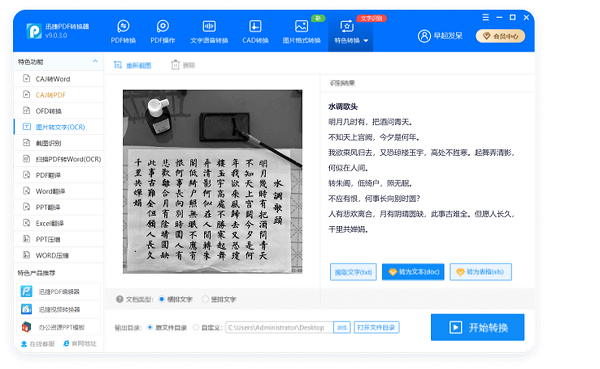This screenshot has width=600, height=369.
Task: Open the 文字语音转换 tab icon
Action: coord(209,26)
